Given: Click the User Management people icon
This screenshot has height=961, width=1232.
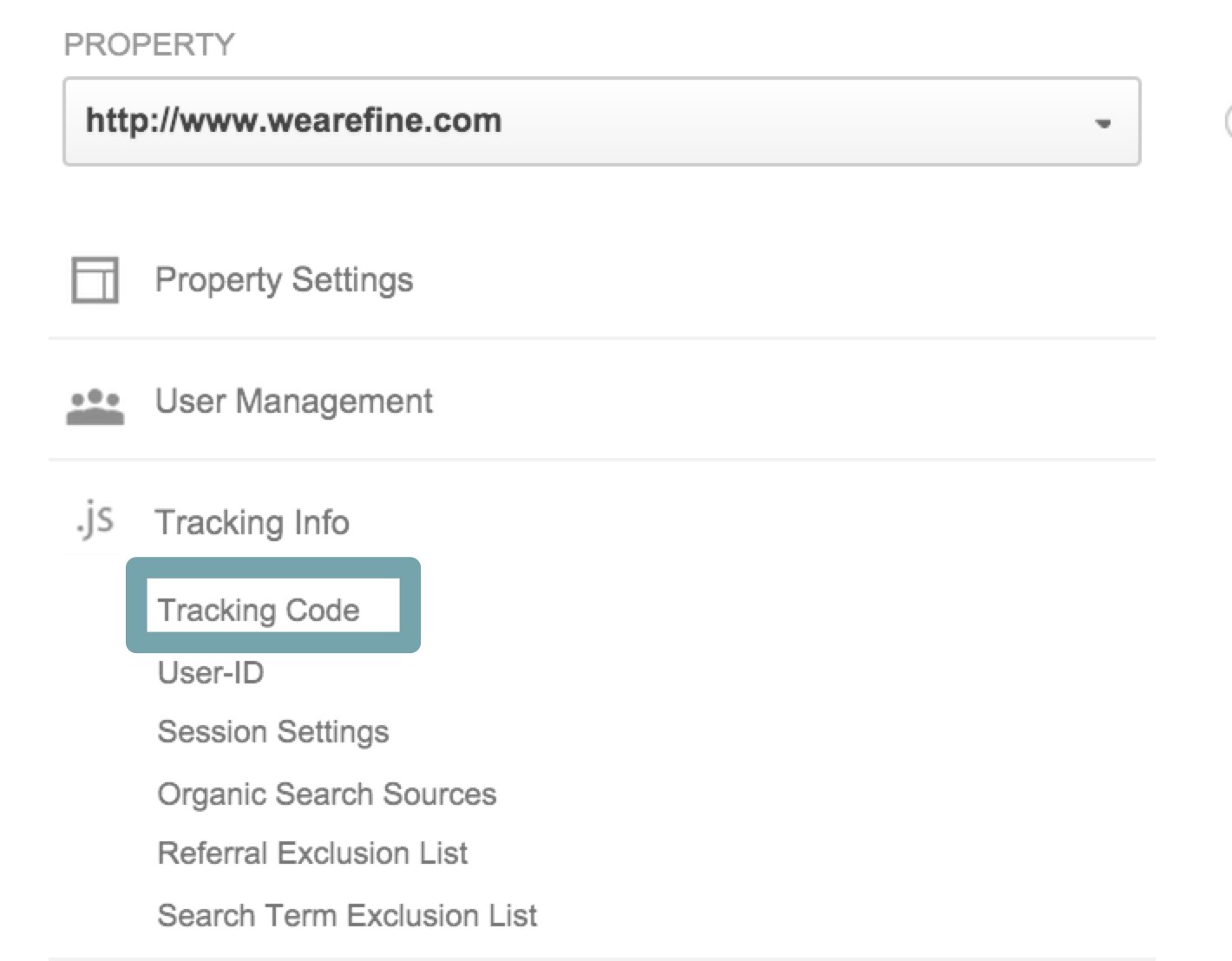Looking at the screenshot, I should 95,407.
